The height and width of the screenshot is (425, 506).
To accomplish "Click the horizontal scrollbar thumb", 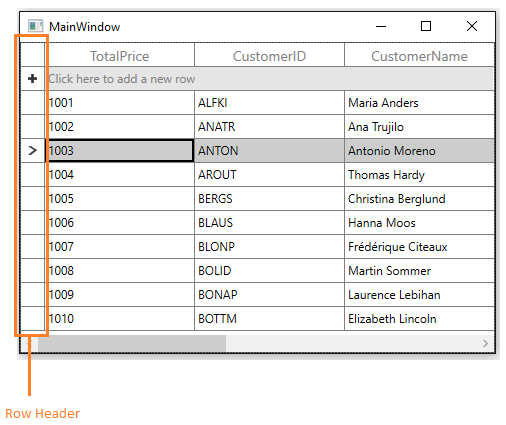I will (x=132, y=343).
